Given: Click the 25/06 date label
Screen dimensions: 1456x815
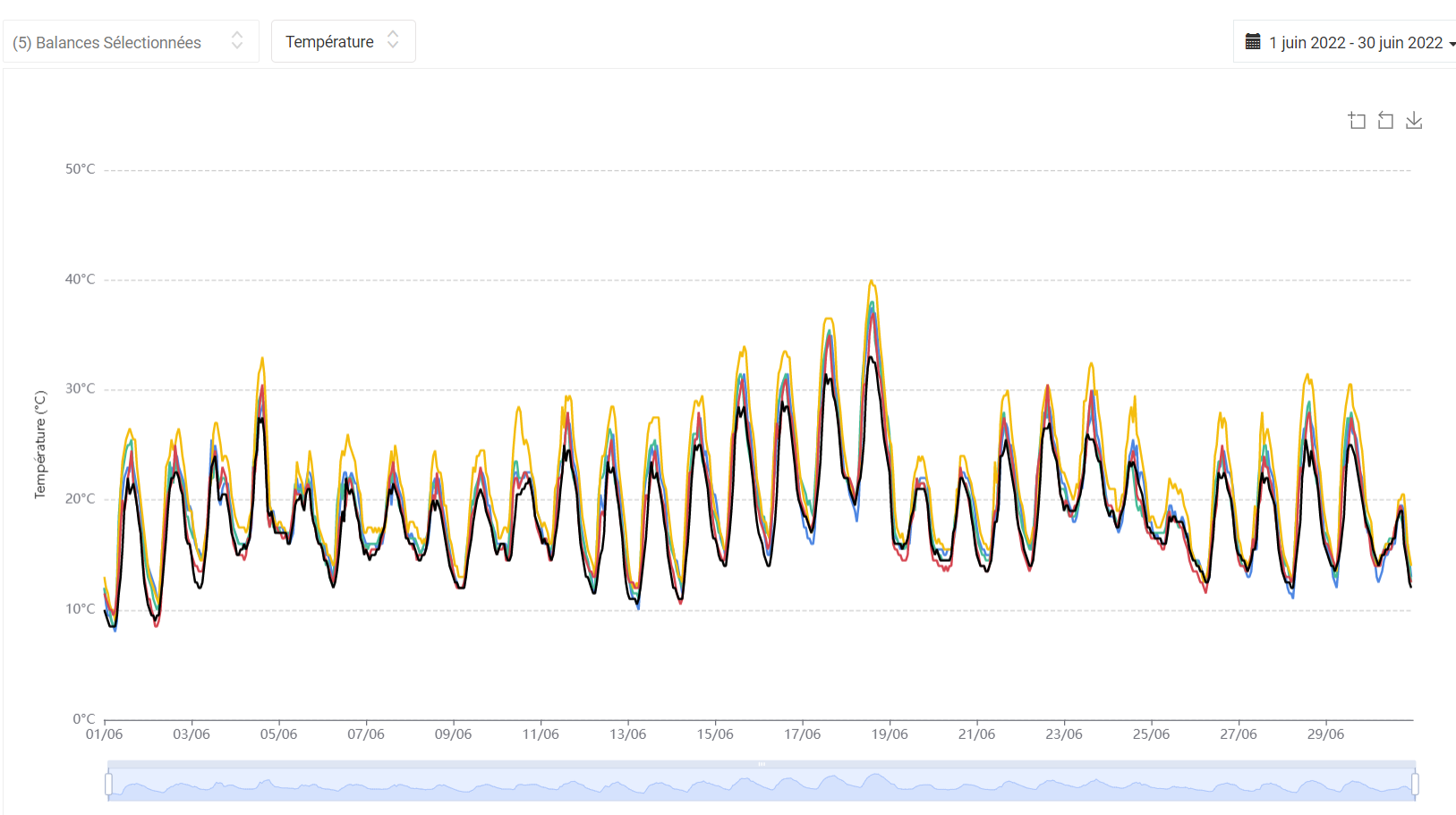Looking at the screenshot, I should (1151, 734).
